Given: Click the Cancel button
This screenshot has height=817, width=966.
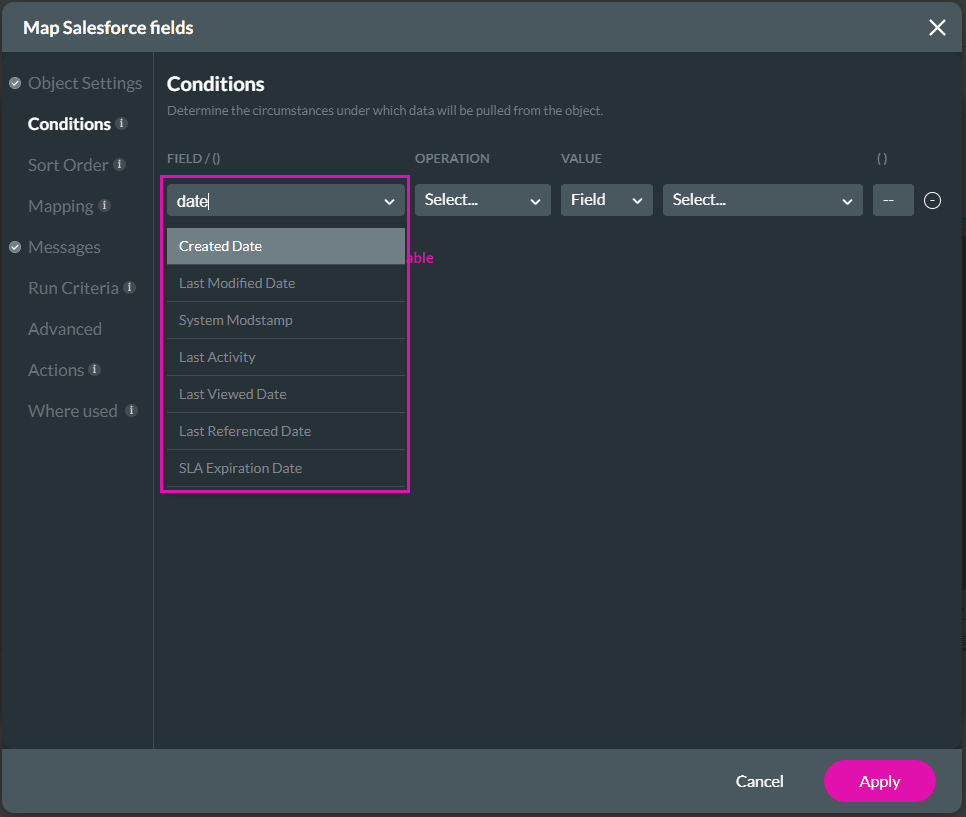Looking at the screenshot, I should (759, 781).
